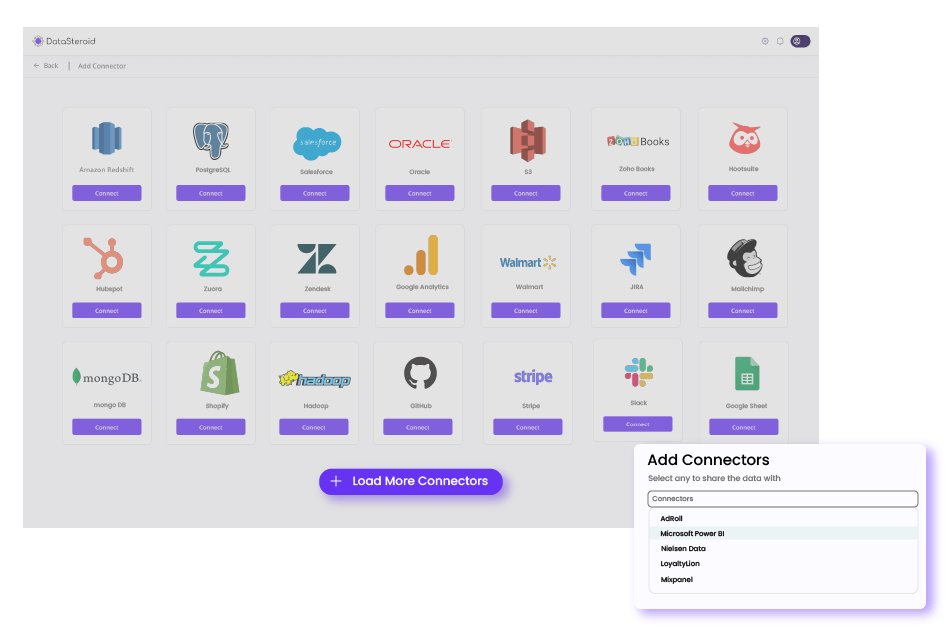Select the Slack logo icon
The width and height of the screenshot is (948, 637).
pos(638,373)
